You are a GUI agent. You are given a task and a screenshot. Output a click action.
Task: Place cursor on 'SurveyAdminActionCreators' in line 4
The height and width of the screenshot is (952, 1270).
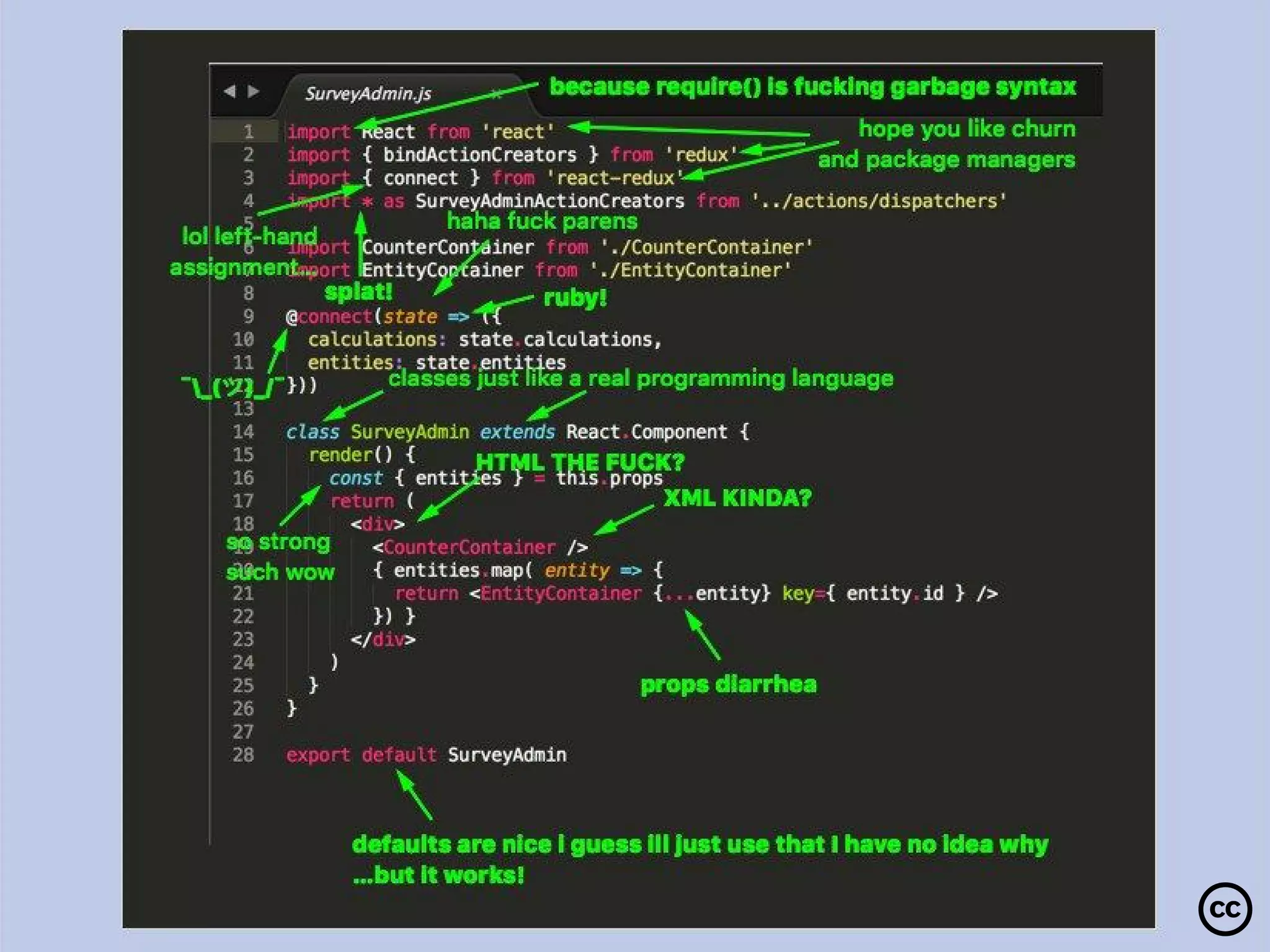(x=549, y=201)
